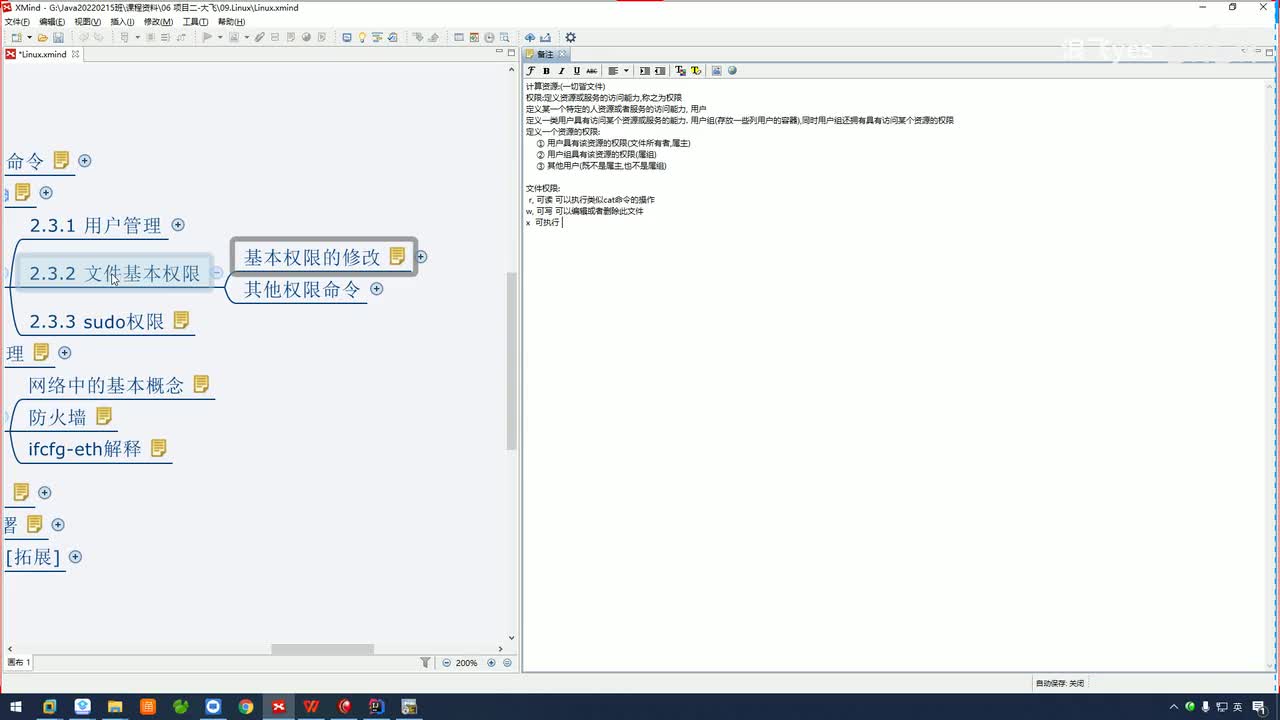The image size is (1280, 720).
Task: Click the open folder toolbar icon
Action: pos(43,38)
